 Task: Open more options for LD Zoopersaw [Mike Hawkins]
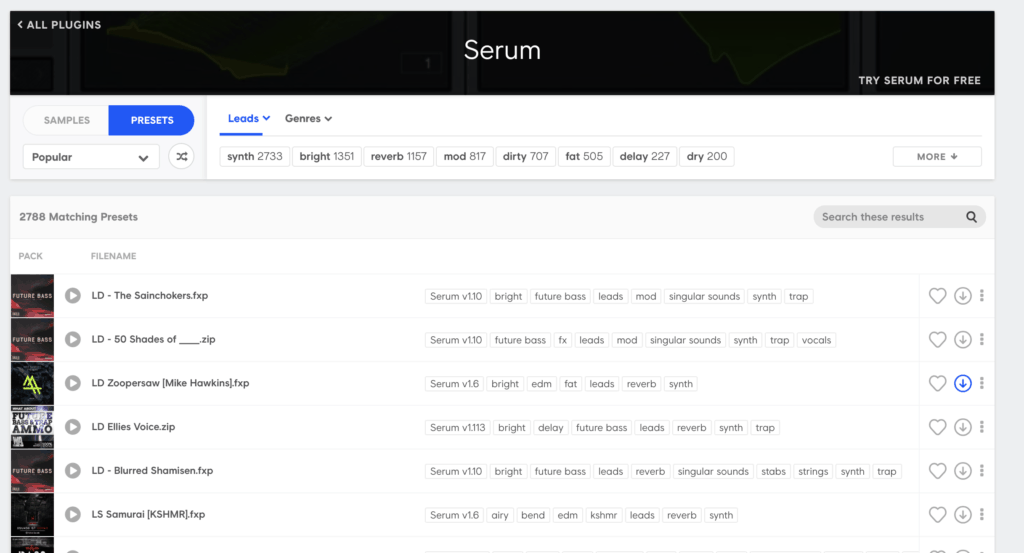coord(982,383)
